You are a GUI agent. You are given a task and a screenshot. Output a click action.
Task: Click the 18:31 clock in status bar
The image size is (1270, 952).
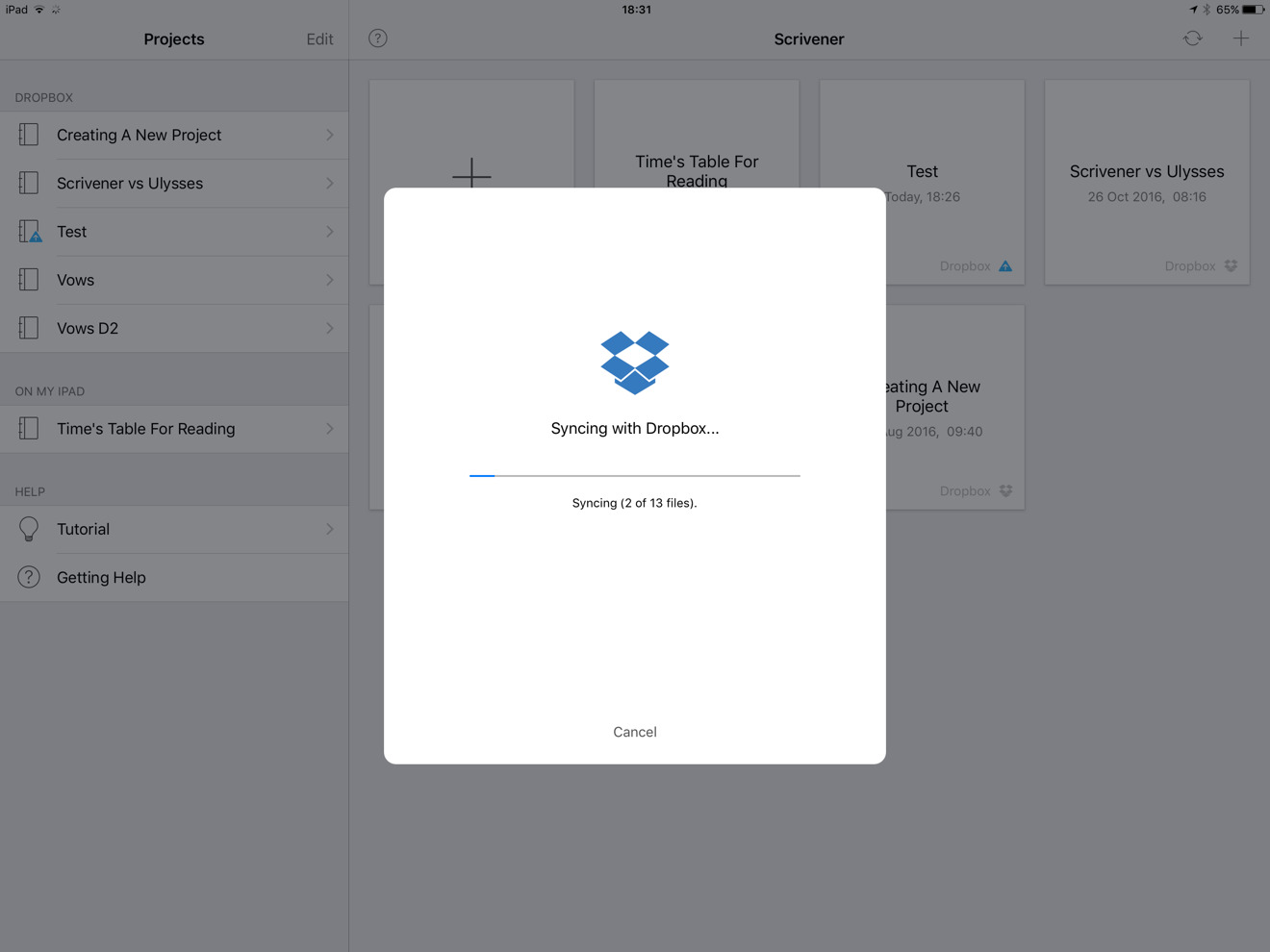(x=636, y=10)
